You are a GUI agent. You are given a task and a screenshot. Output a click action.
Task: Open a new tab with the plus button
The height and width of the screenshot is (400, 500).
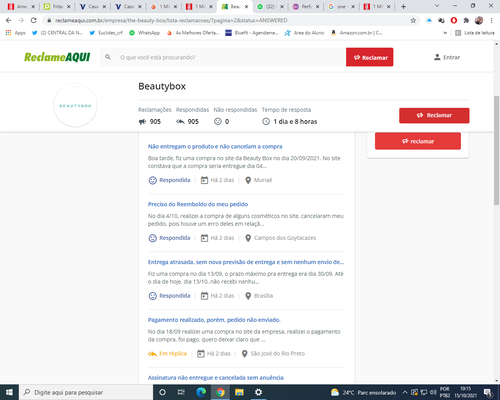pyautogui.click(x=403, y=6)
